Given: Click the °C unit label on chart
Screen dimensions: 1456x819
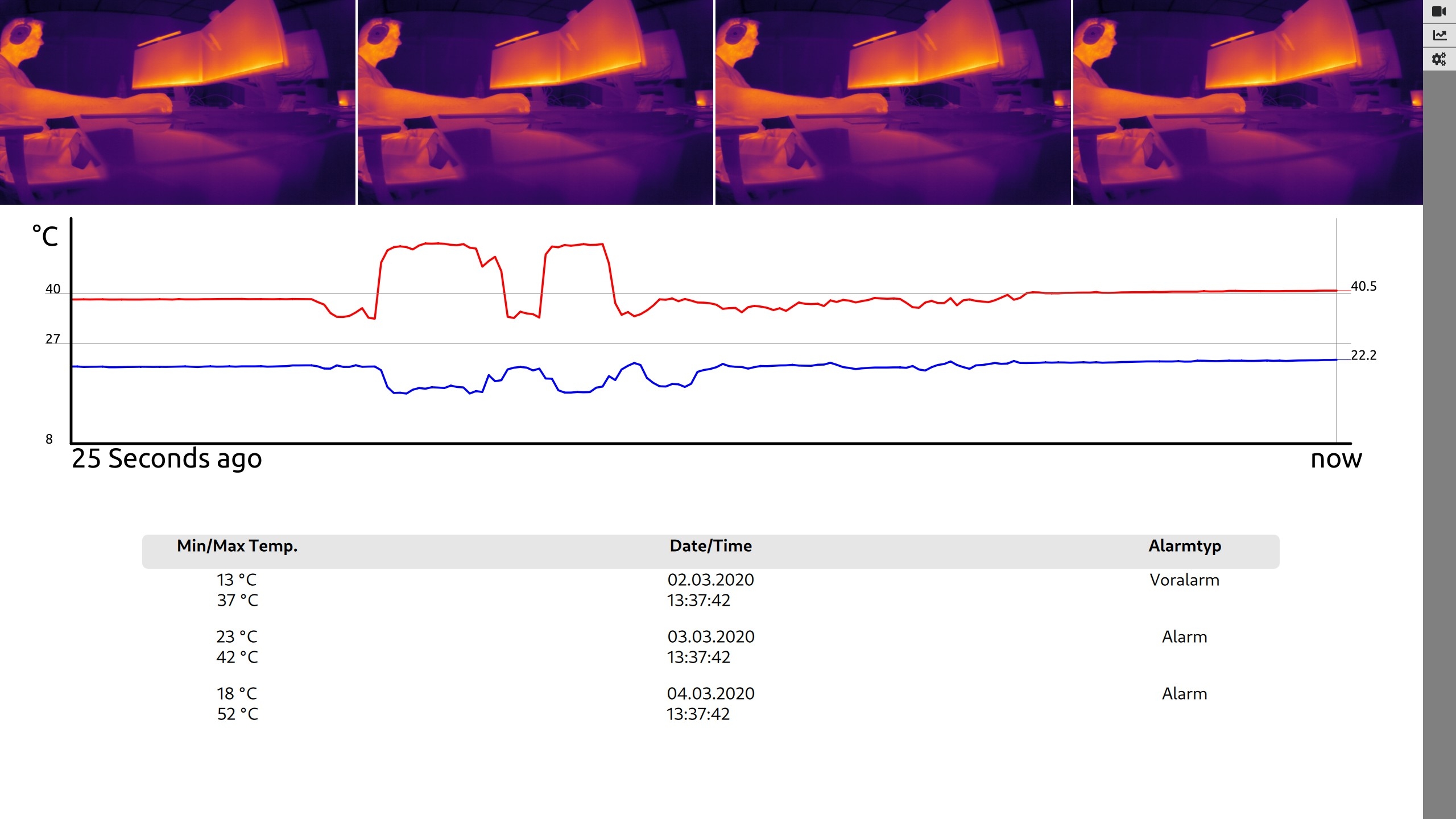Looking at the screenshot, I should [x=45, y=236].
